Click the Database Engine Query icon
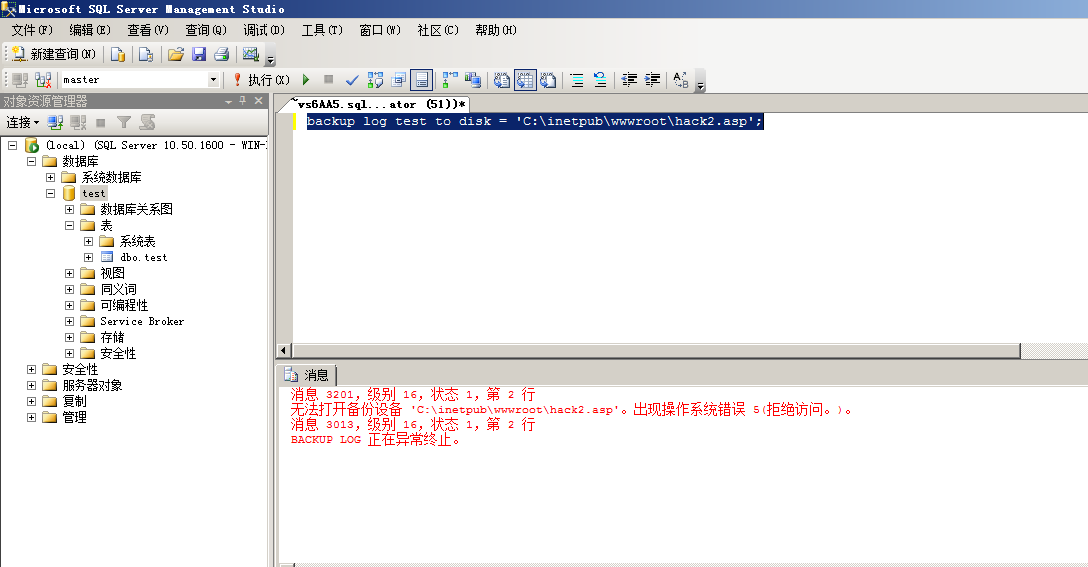This screenshot has width=1088, height=567. tap(118, 54)
